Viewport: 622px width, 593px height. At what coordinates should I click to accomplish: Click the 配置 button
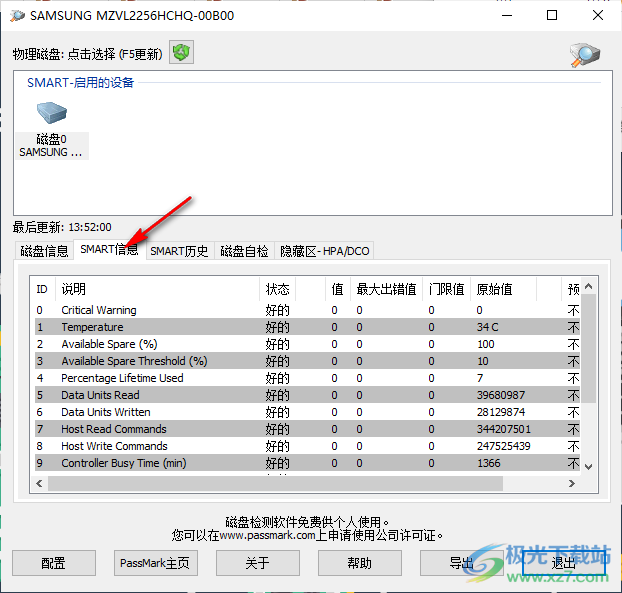[54, 562]
